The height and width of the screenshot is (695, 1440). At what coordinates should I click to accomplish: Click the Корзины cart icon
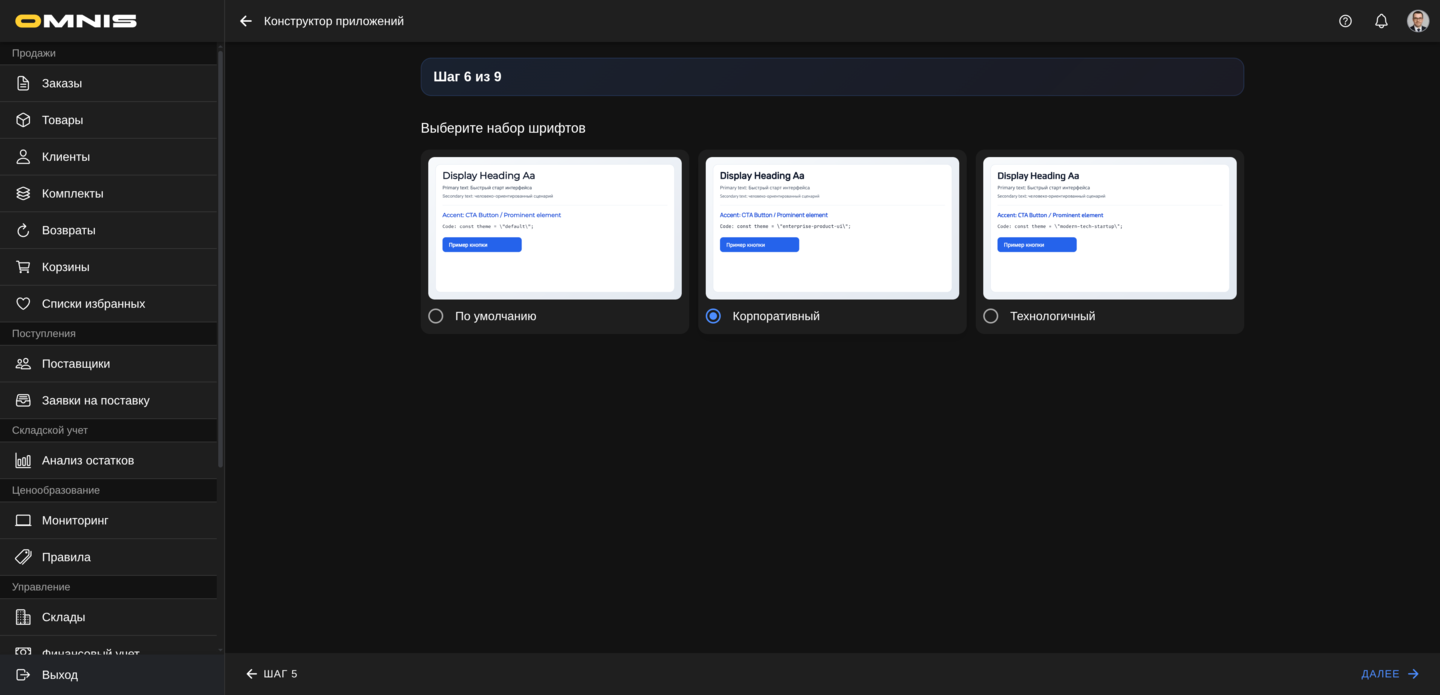pyautogui.click(x=23, y=267)
